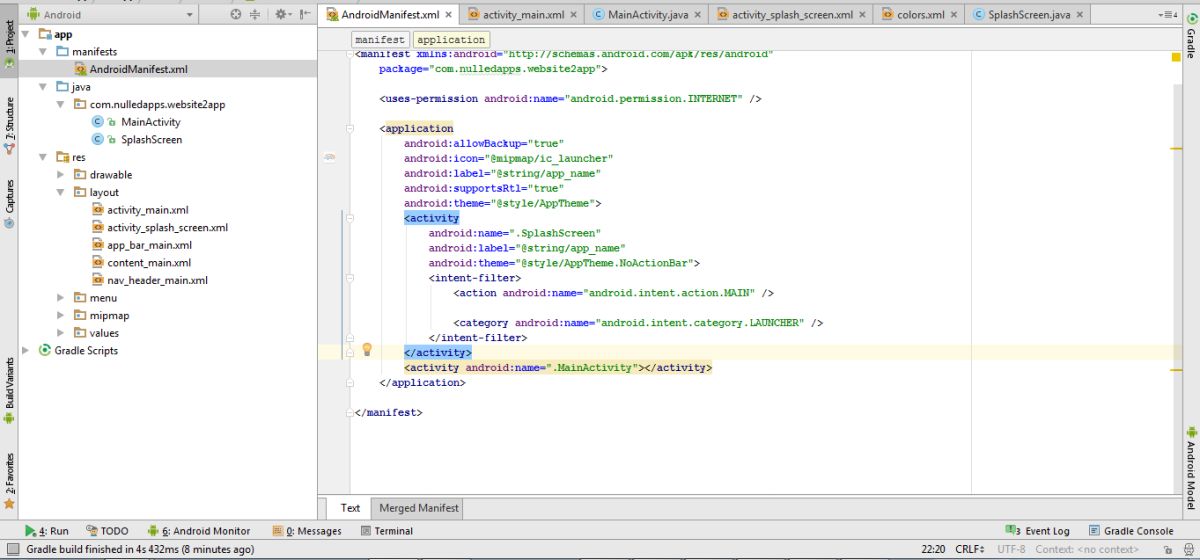Image resolution: width=1200 pixels, height=560 pixels.
Task: Click the launcher icon gutter preview
Action: click(x=329, y=158)
